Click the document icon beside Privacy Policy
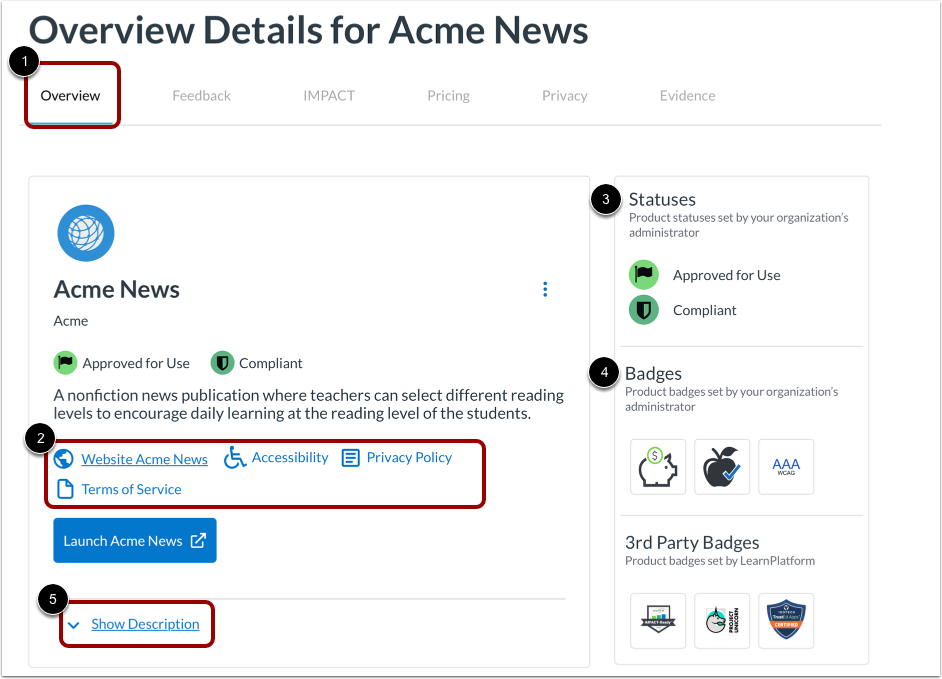942x679 pixels. tap(351, 458)
